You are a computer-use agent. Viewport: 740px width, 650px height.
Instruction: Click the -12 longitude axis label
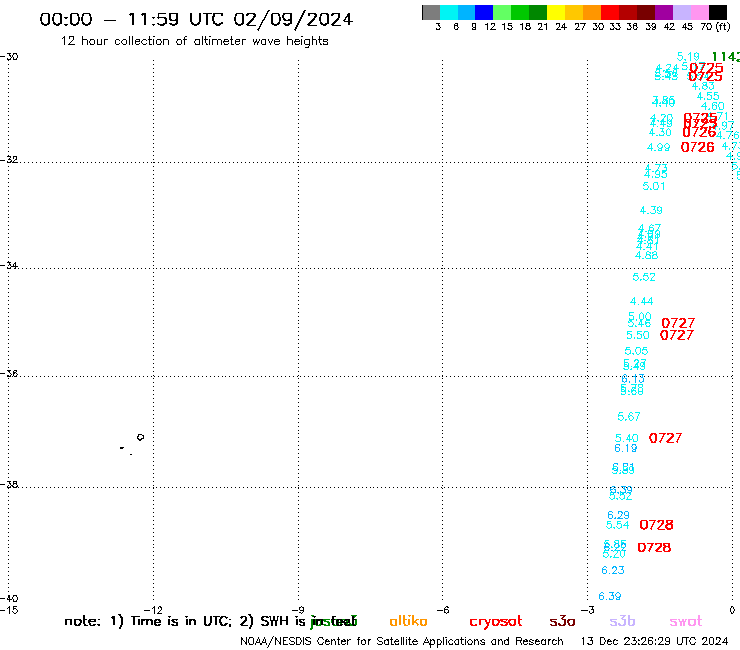pyautogui.click(x=153, y=610)
